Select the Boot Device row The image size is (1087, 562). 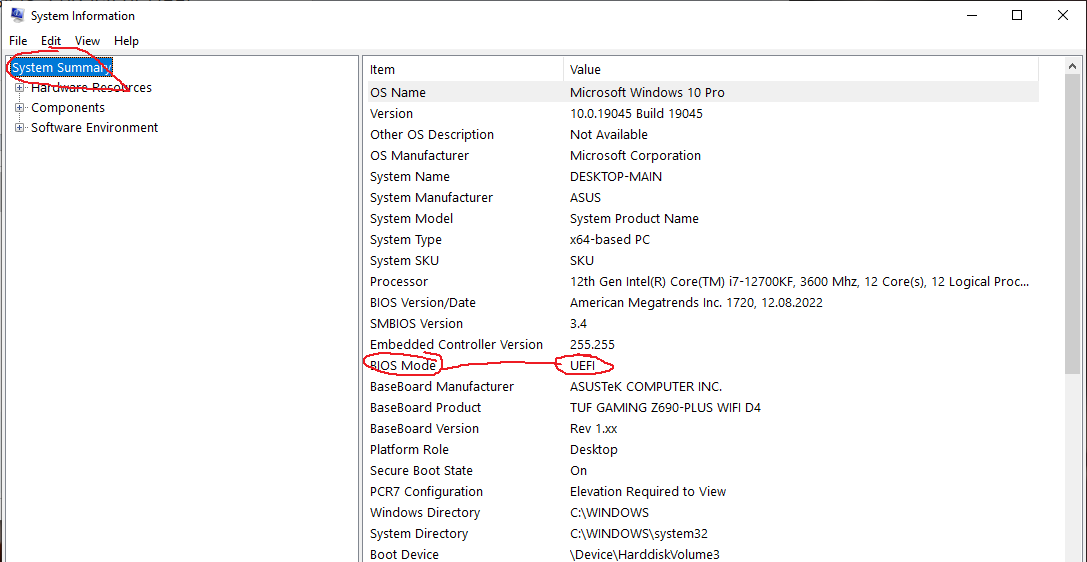click(x=703, y=554)
